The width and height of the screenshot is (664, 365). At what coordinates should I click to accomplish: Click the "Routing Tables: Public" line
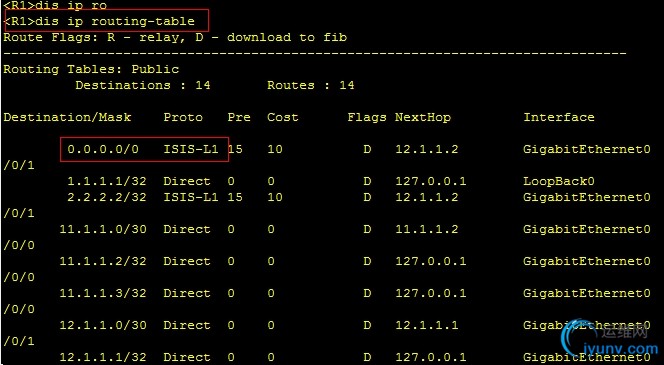pyautogui.click(x=91, y=69)
